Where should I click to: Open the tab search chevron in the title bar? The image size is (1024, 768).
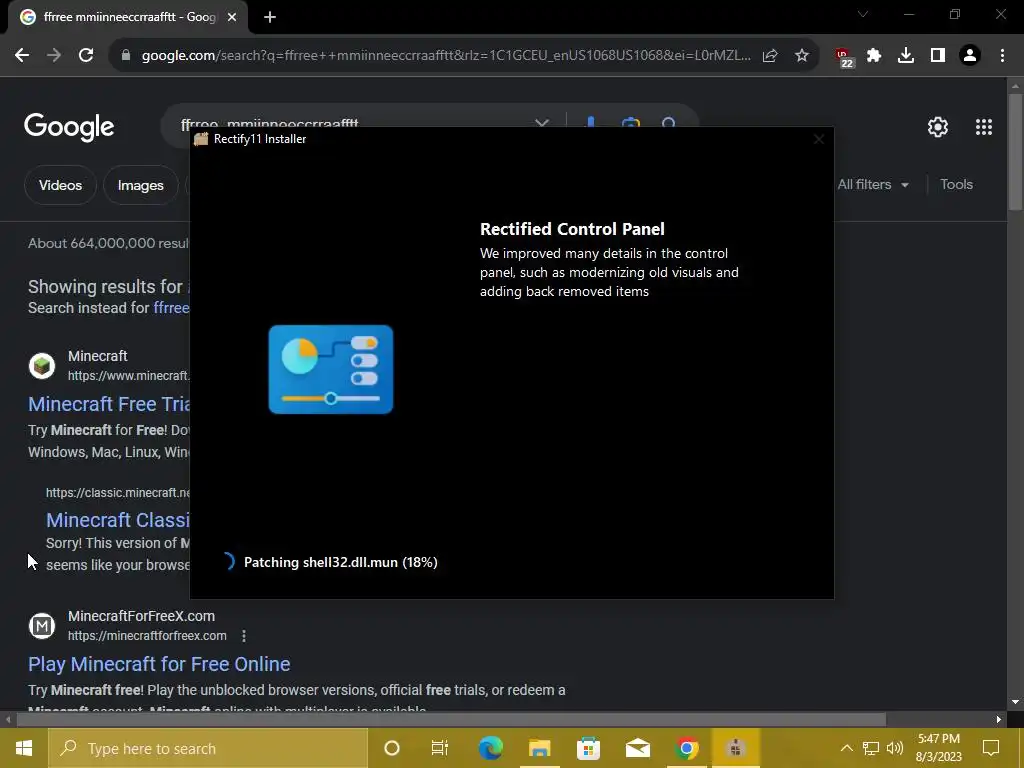coord(863,14)
